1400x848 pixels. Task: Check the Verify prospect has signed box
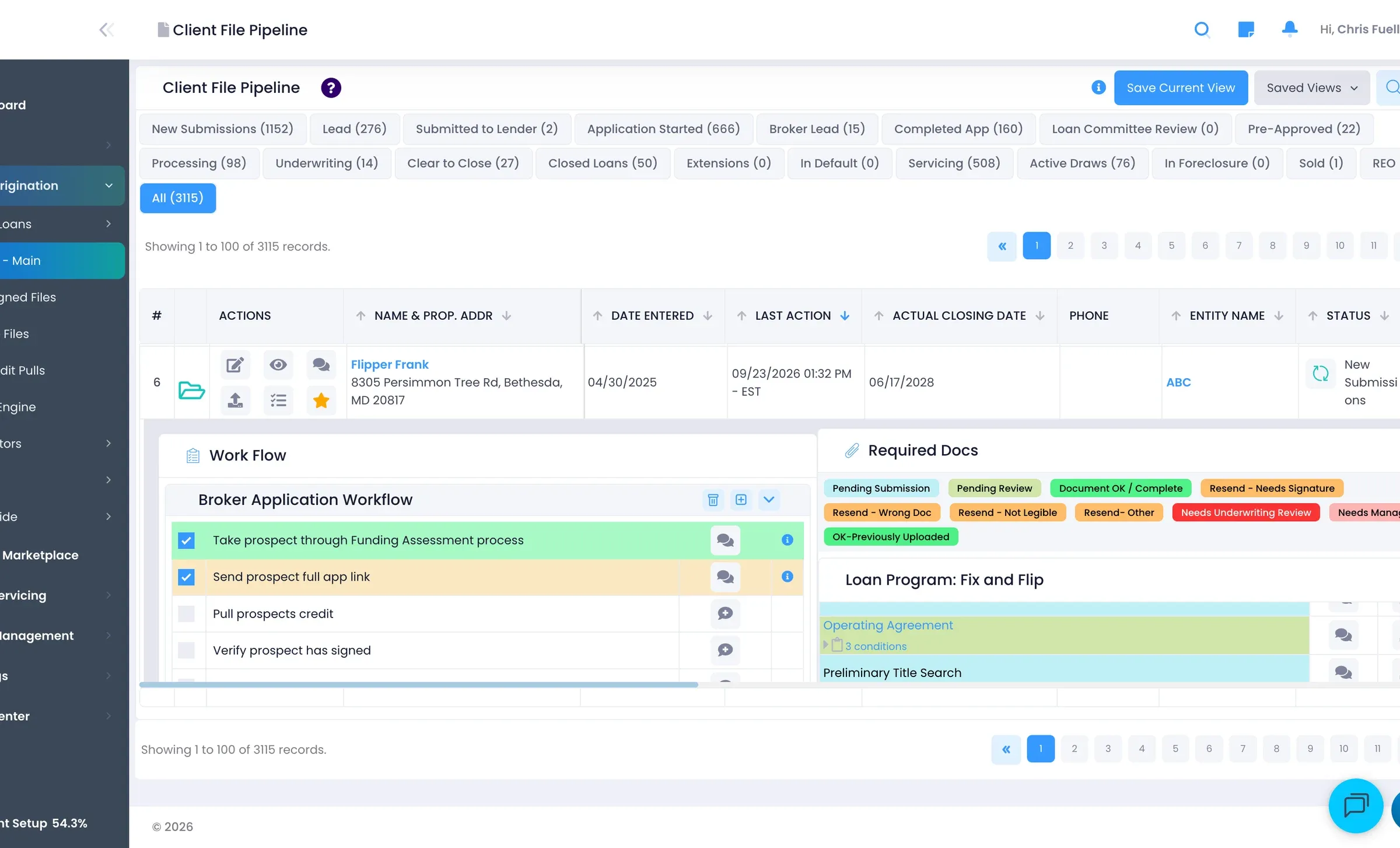pyautogui.click(x=186, y=650)
